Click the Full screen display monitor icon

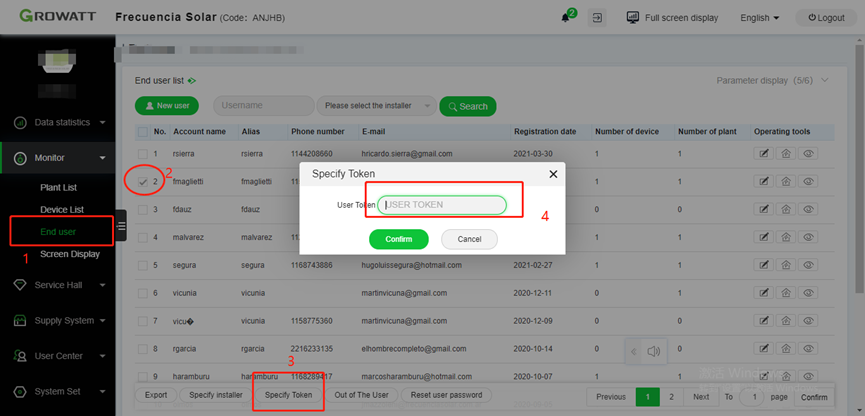pos(633,18)
